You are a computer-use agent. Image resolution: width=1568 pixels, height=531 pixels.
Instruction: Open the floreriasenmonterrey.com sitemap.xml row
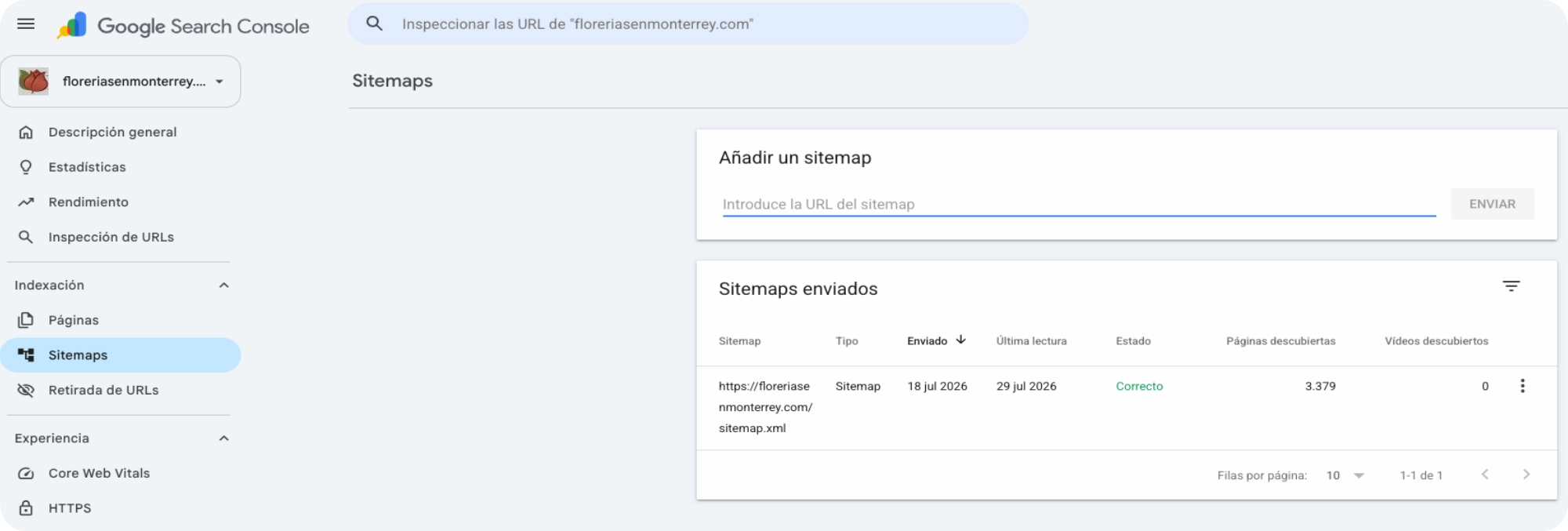[1127, 408]
